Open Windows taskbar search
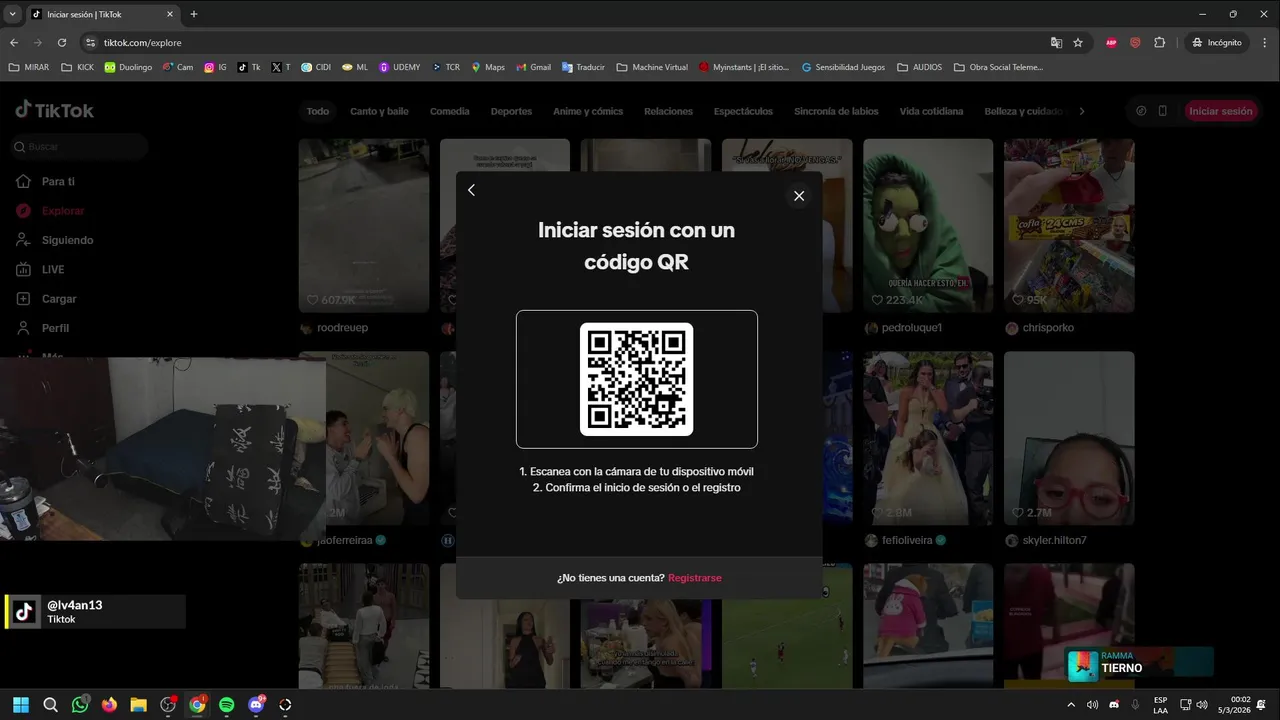Image resolution: width=1280 pixels, height=720 pixels. coord(51,705)
